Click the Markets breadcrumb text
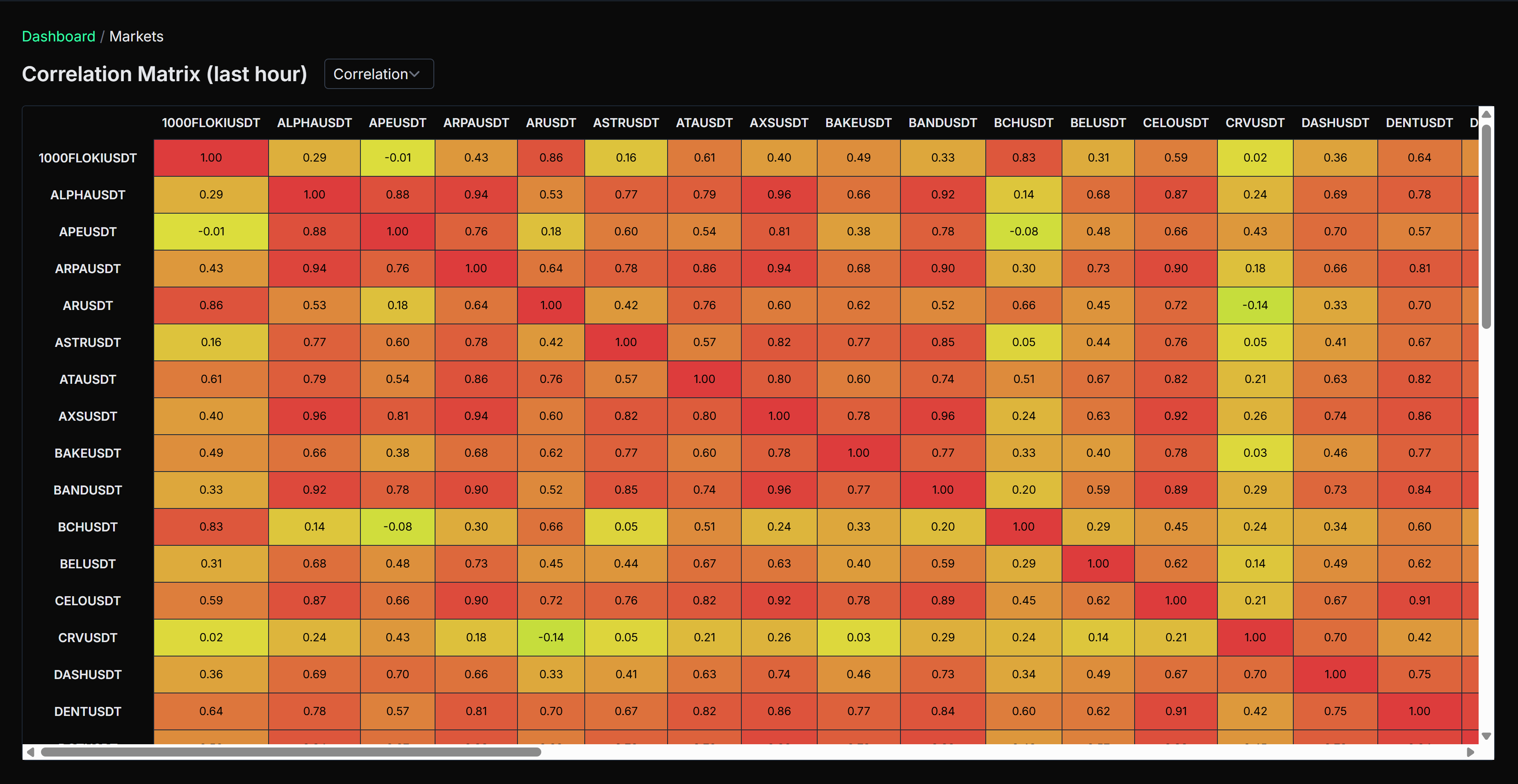1518x784 pixels. pyautogui.click(x=136, y=36)
